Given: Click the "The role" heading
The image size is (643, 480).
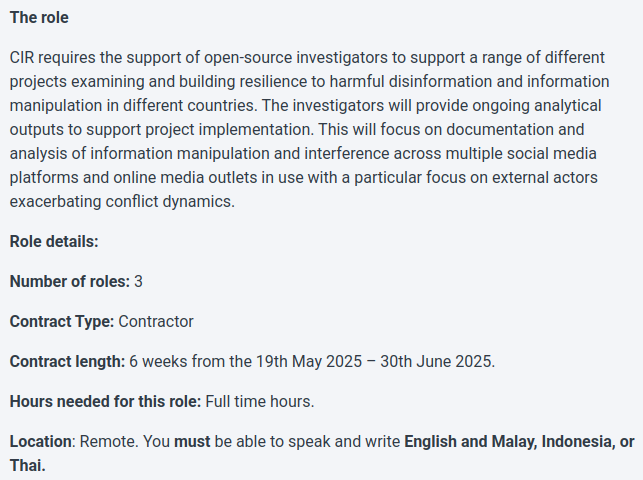Looking at the screenshot, I should tap(39, 18).
